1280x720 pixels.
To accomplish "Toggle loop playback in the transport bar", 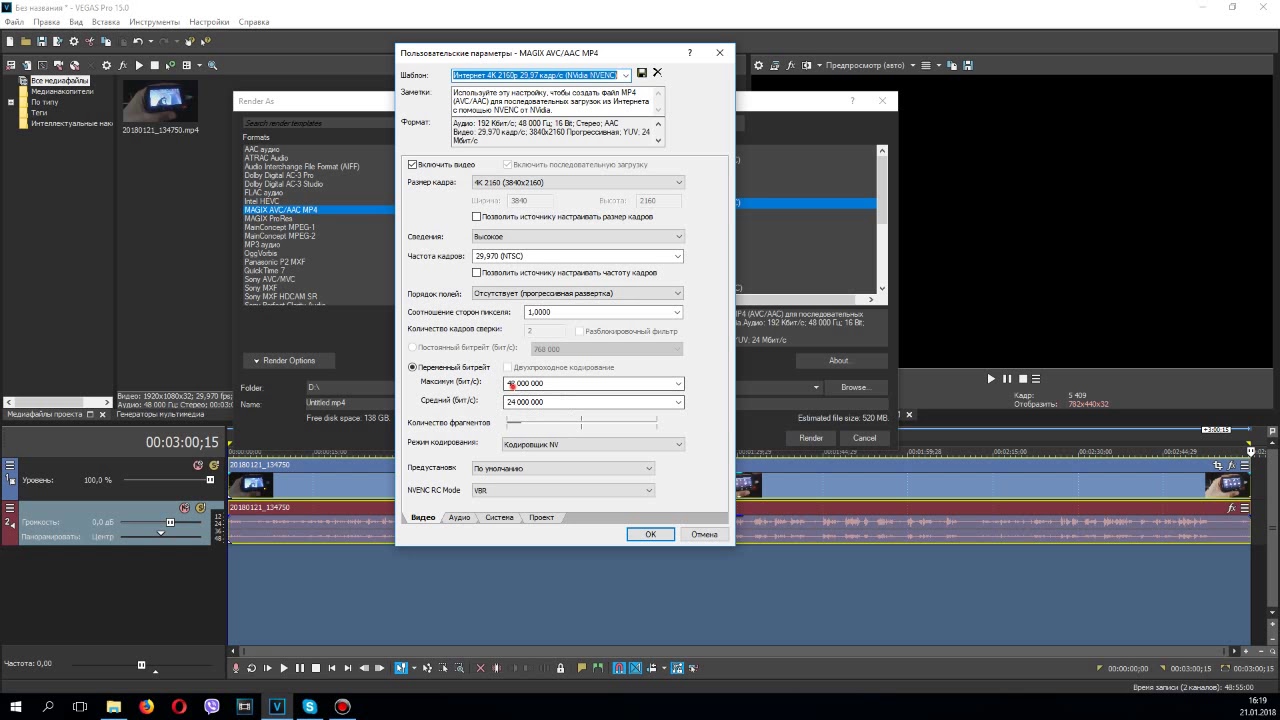I will click(252, 668).
